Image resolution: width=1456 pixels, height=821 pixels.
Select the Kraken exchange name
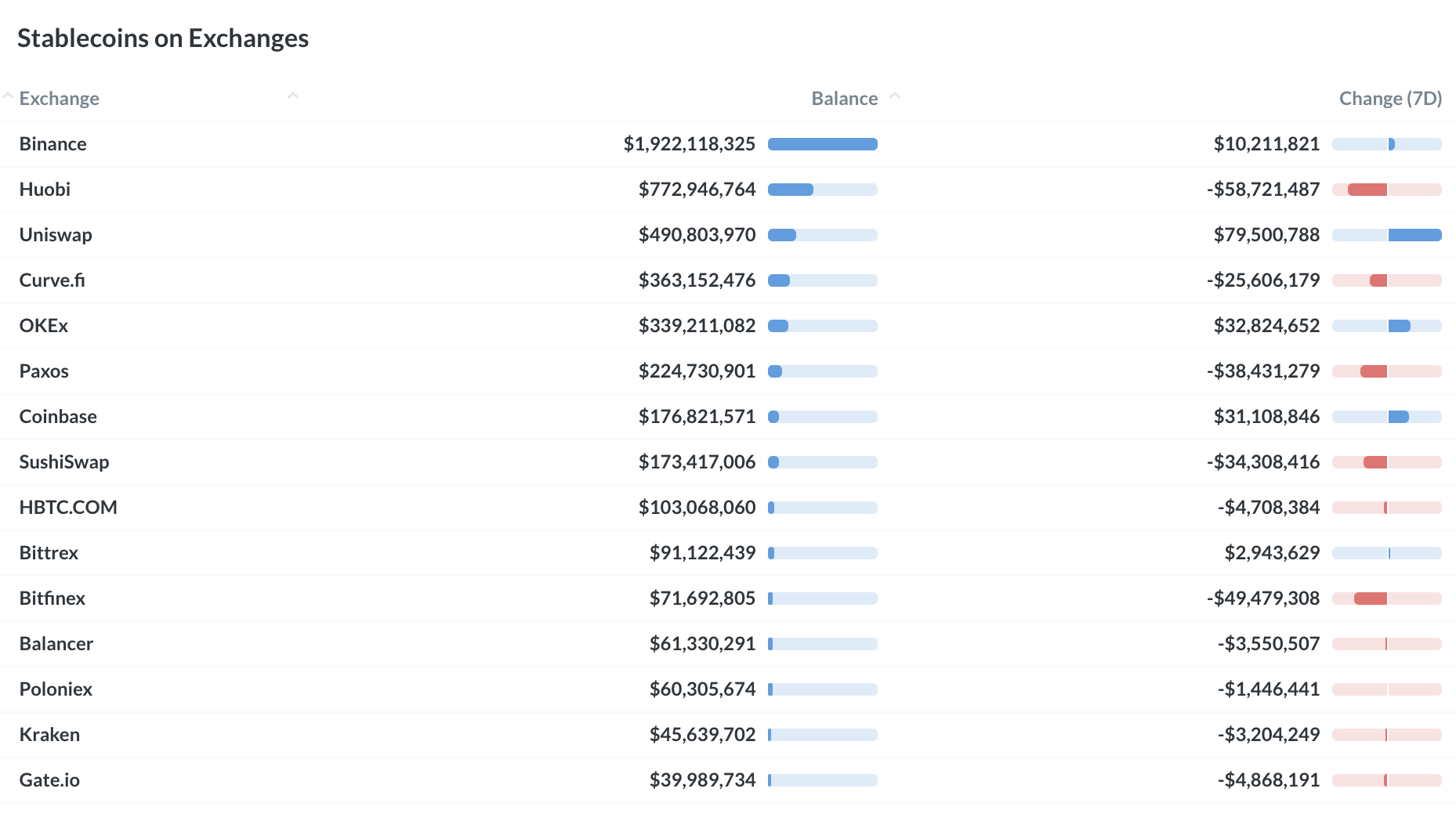(49, 735)
